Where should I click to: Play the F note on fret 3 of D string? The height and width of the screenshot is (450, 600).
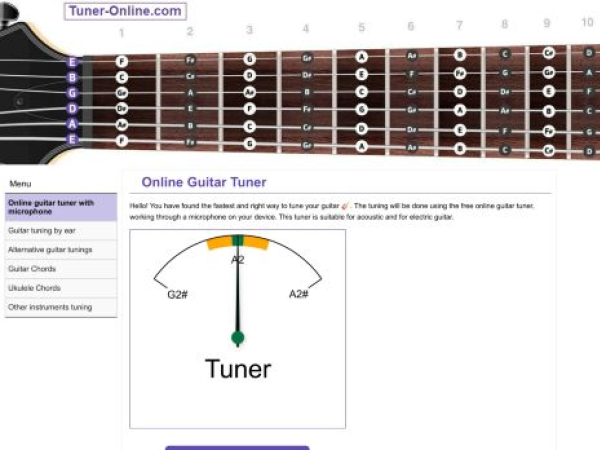pyautogui.click(x=249, y=109)
